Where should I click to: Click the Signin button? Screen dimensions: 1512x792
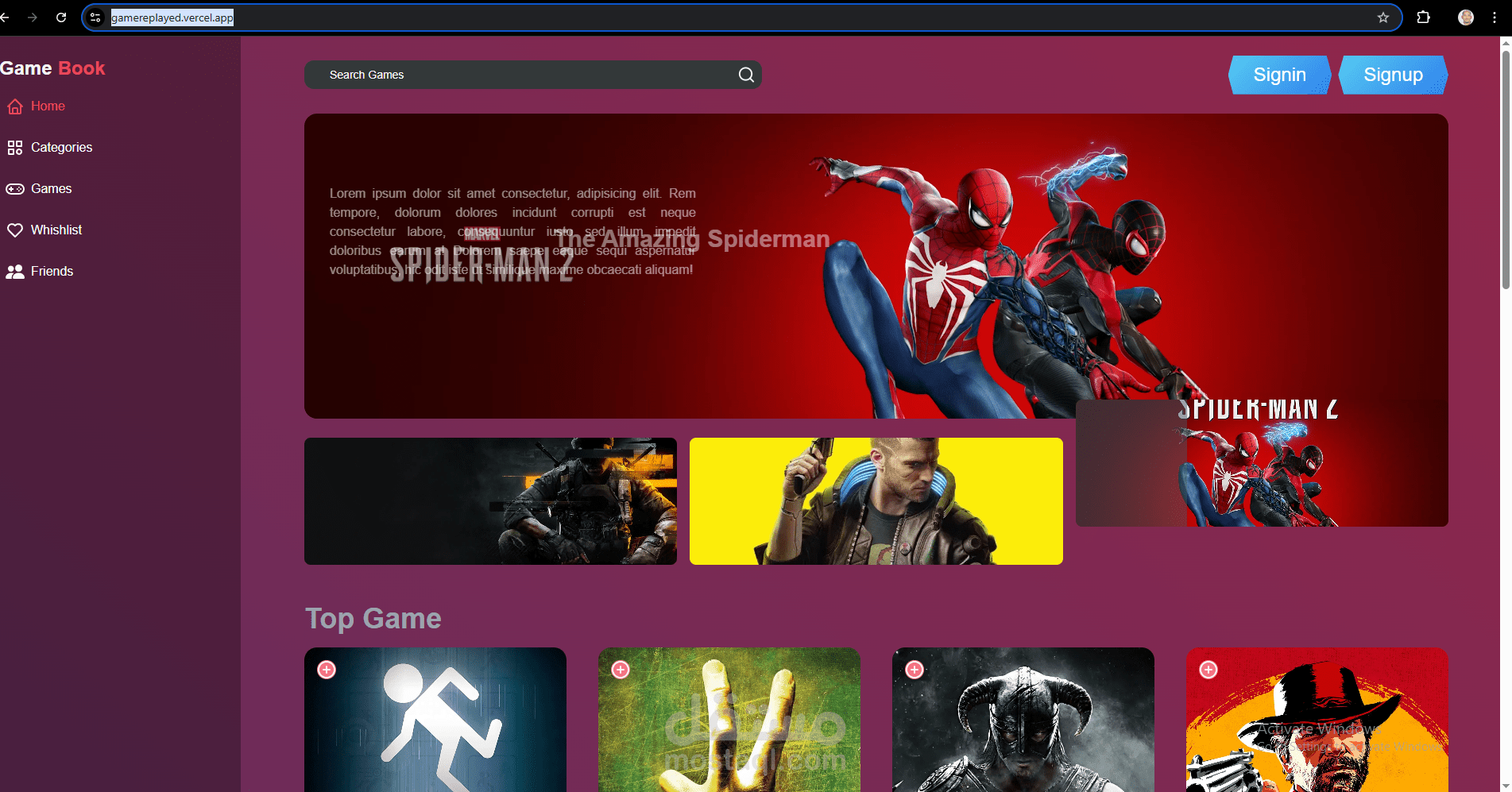click(x=1280, y=75)
